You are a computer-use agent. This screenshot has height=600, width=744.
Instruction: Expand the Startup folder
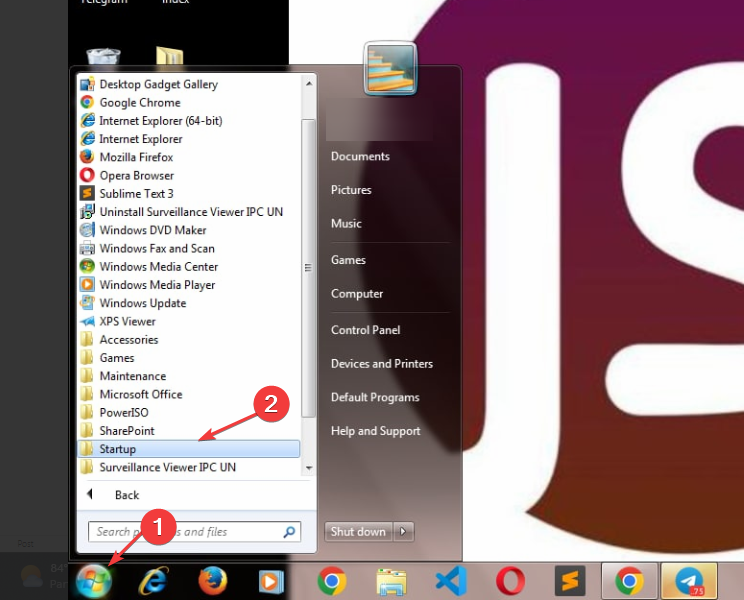(x=188, y=449)
